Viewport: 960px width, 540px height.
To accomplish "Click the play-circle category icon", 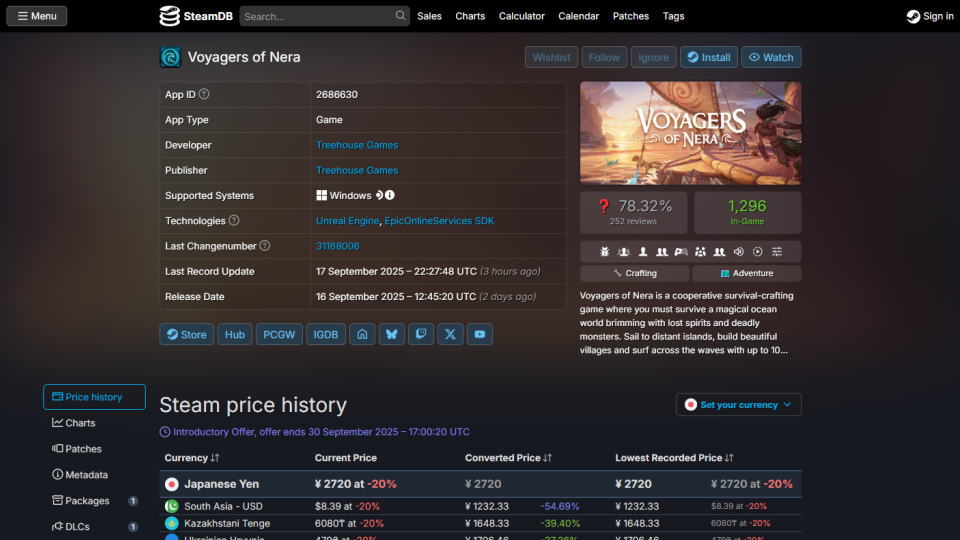I will click(x=757, y=252).
